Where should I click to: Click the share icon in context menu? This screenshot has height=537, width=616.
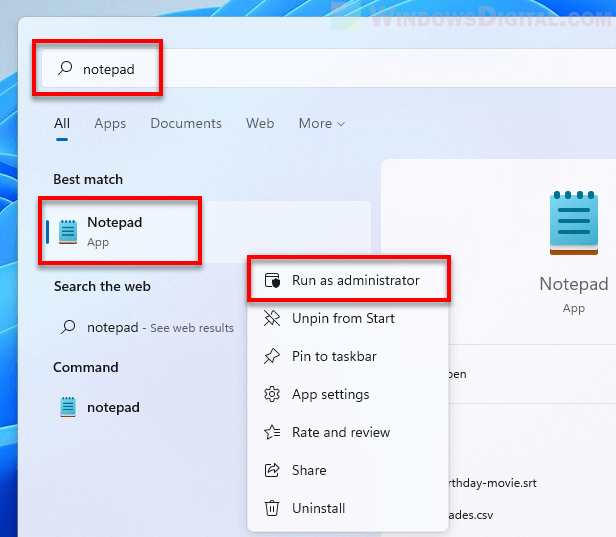pyautogui.click(x=272, y=470)
